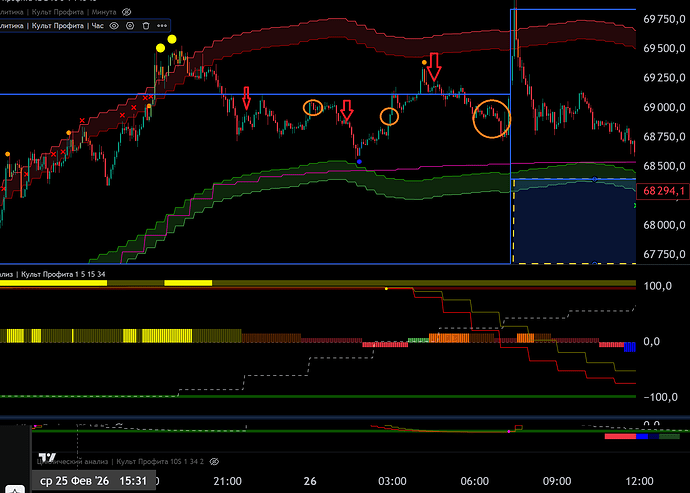Viewport: 690px width, 493px height.
Task: Click the topmost yellow dot marker
Action: click(172, 39)
